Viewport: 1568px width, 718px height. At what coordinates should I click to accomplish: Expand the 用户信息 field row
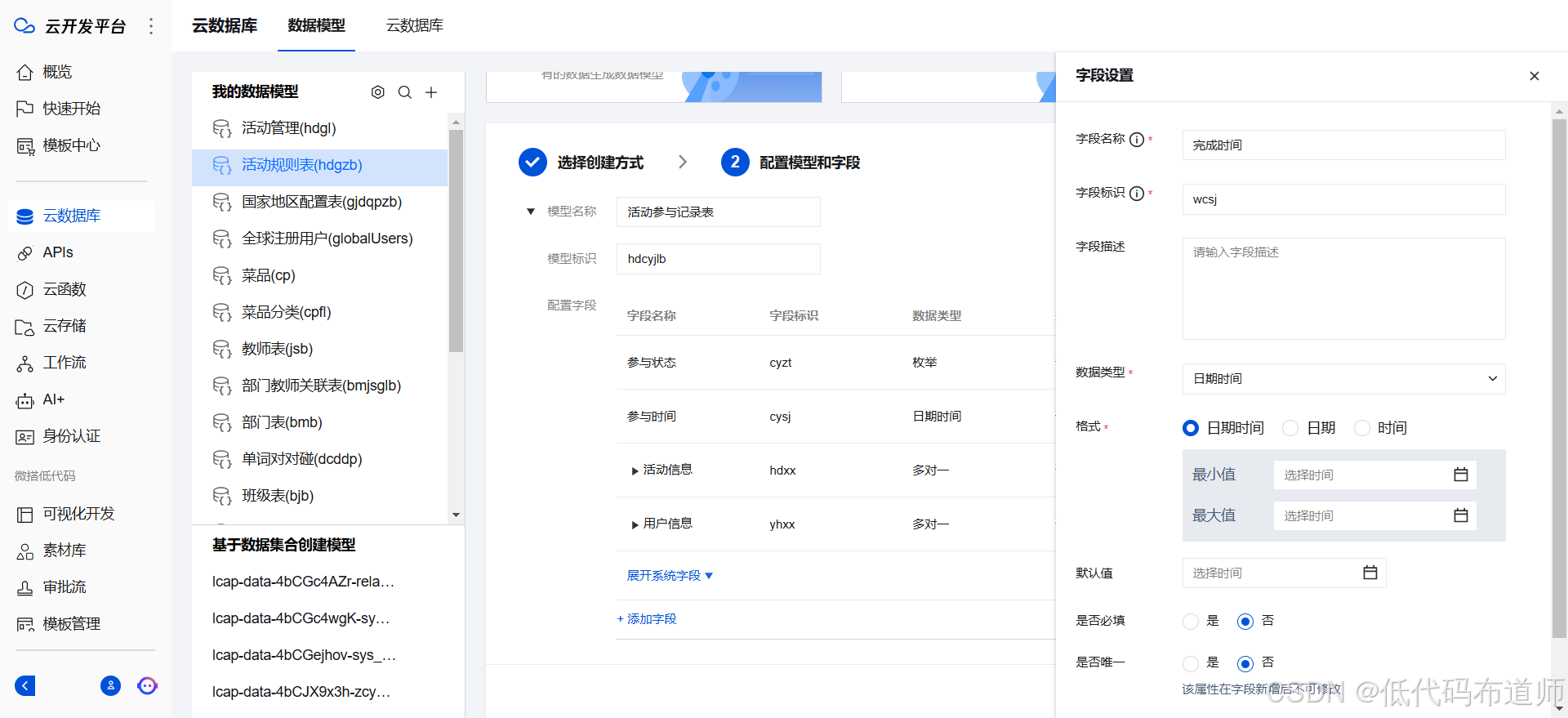click(635, 524)
